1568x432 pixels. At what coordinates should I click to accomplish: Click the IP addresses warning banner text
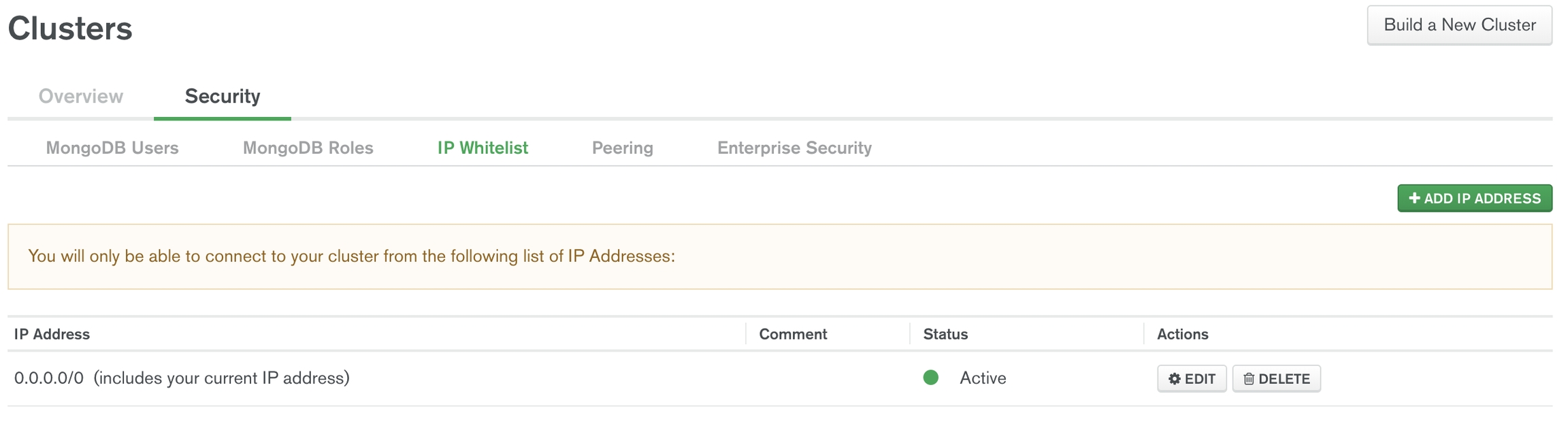coord(351,256)
